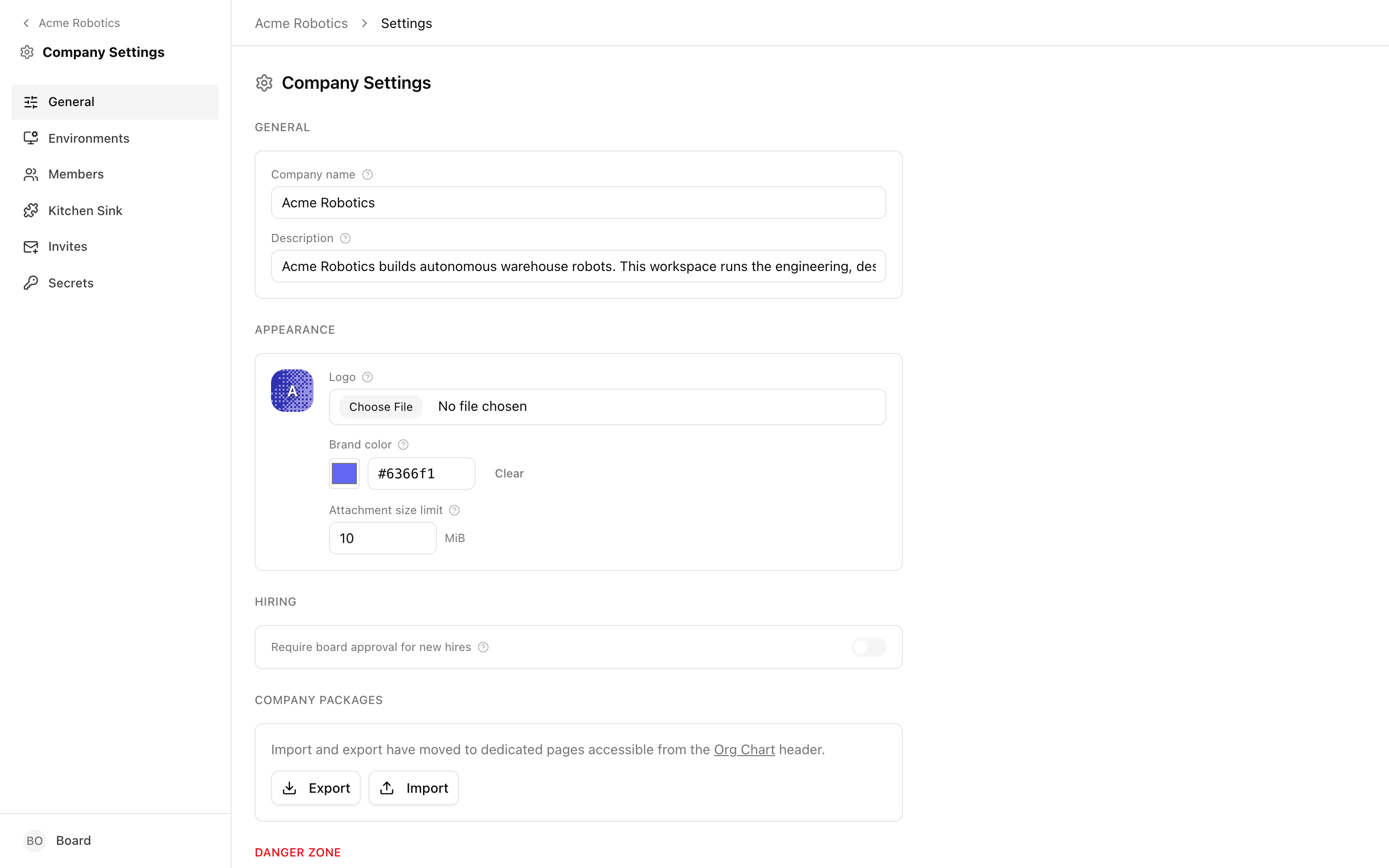Click the DANGER ZONE heading
Viewport: 1389px width, 868px height.
pyautogui.click(x=298, y=853)
